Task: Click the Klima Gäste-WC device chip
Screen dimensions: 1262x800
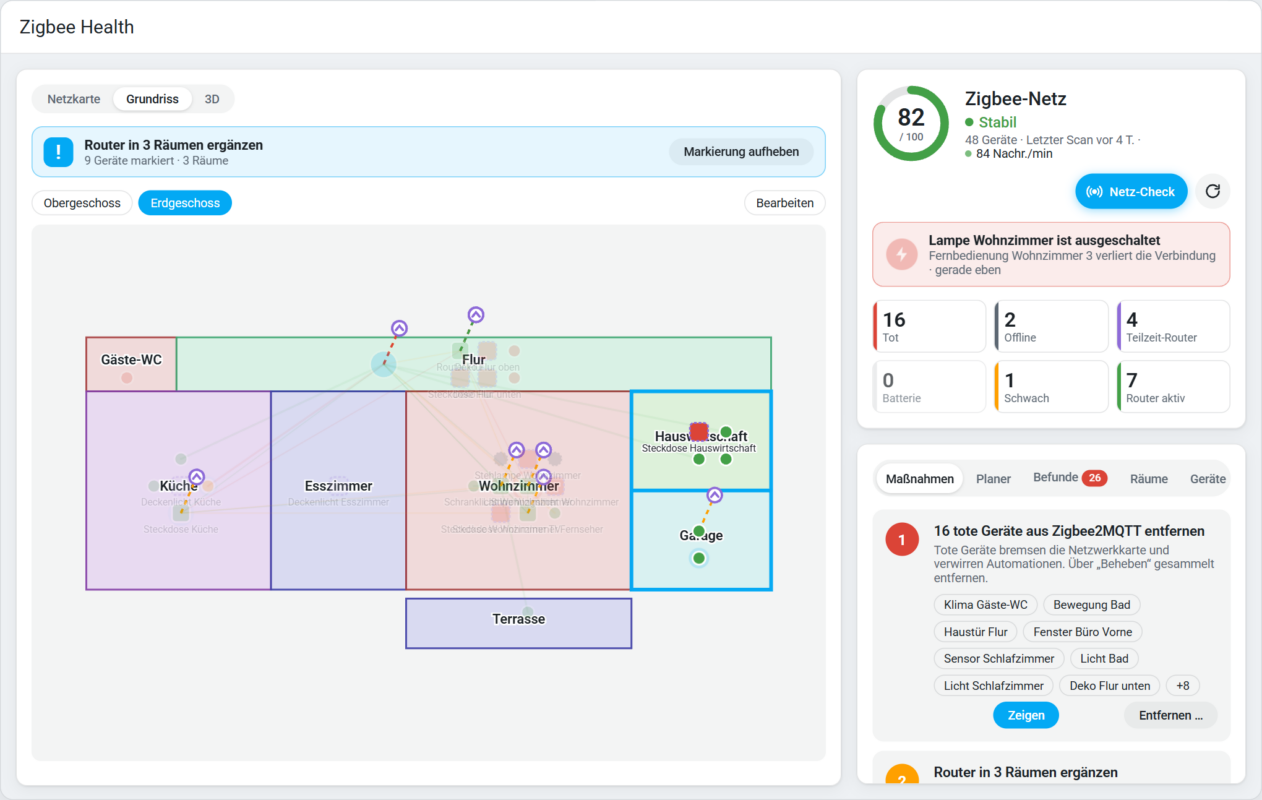Action: point(985,605)
